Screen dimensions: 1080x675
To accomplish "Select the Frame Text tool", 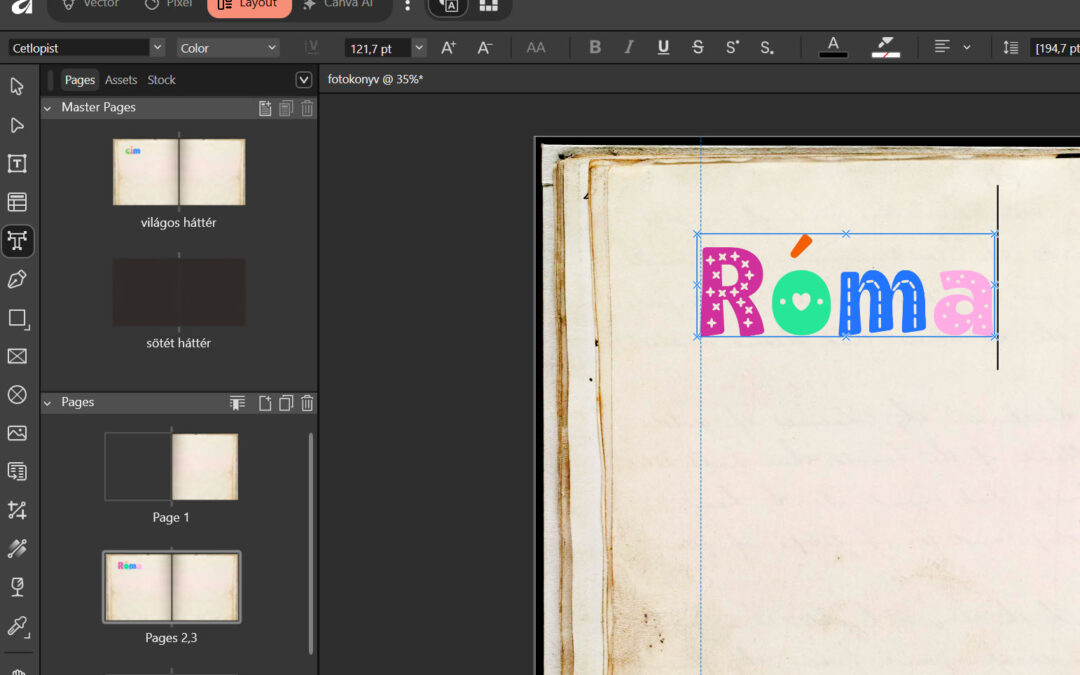I will click(17, 164).
